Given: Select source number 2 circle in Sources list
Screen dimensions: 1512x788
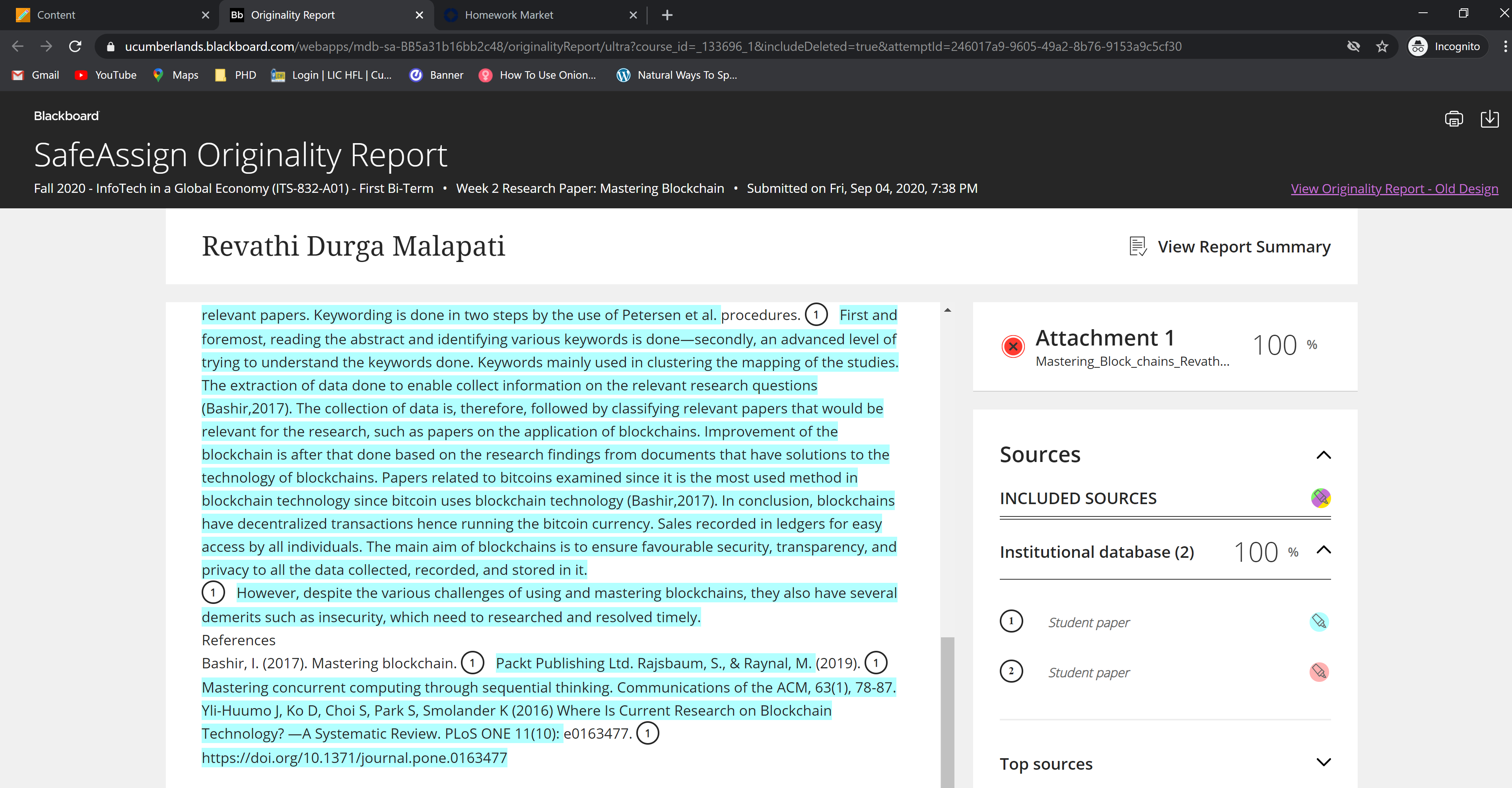Looking at the screenshot, I should point(1011,671).
